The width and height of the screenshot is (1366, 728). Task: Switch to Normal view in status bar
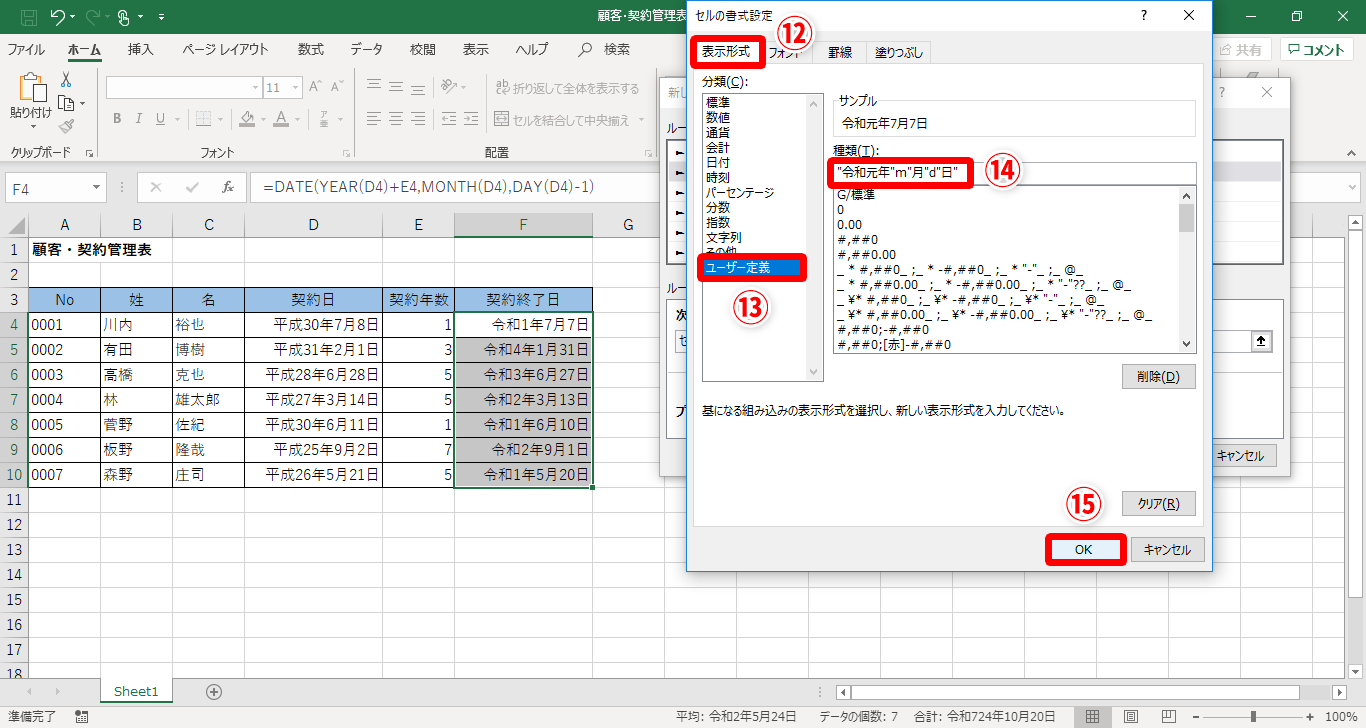1093,717
